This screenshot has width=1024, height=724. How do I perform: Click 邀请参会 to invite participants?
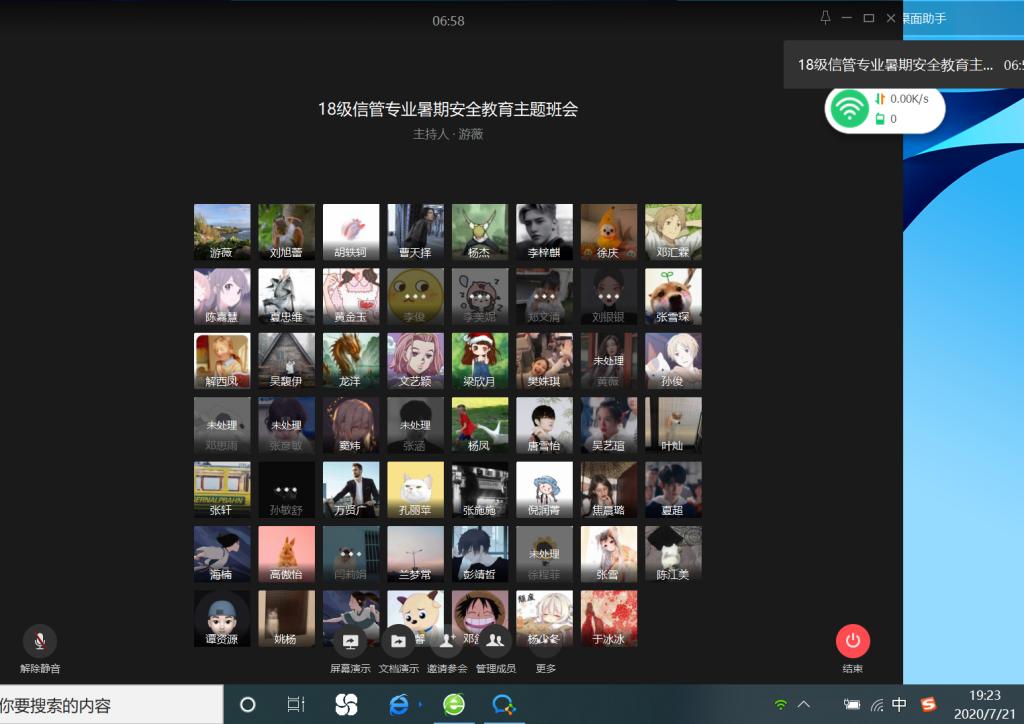(446, 641)
